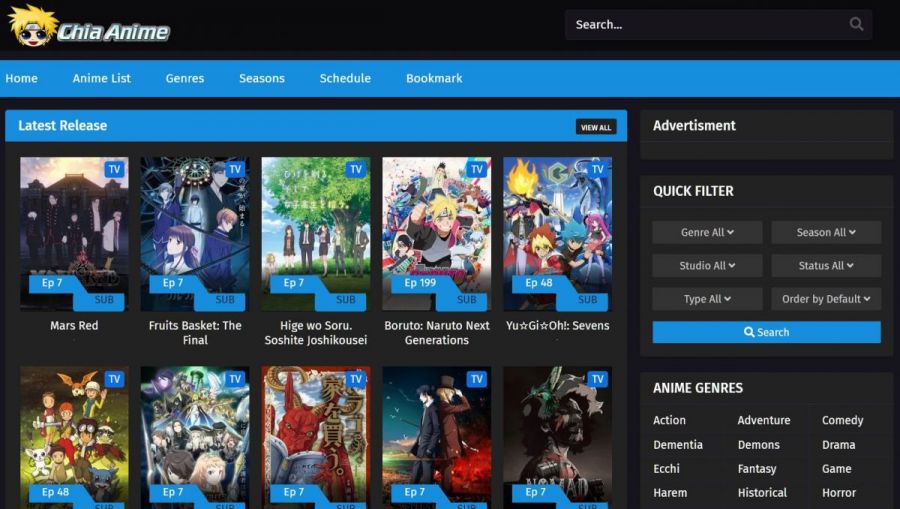Image resolution: width=900 pixels, height=509 pixels.
Task: Expand the Status All dropdown
Action: tap(826, 266)
